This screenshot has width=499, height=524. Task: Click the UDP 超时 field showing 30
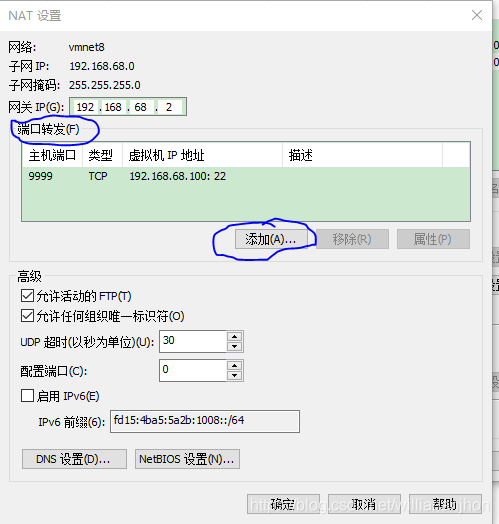(x=193, y=341)
